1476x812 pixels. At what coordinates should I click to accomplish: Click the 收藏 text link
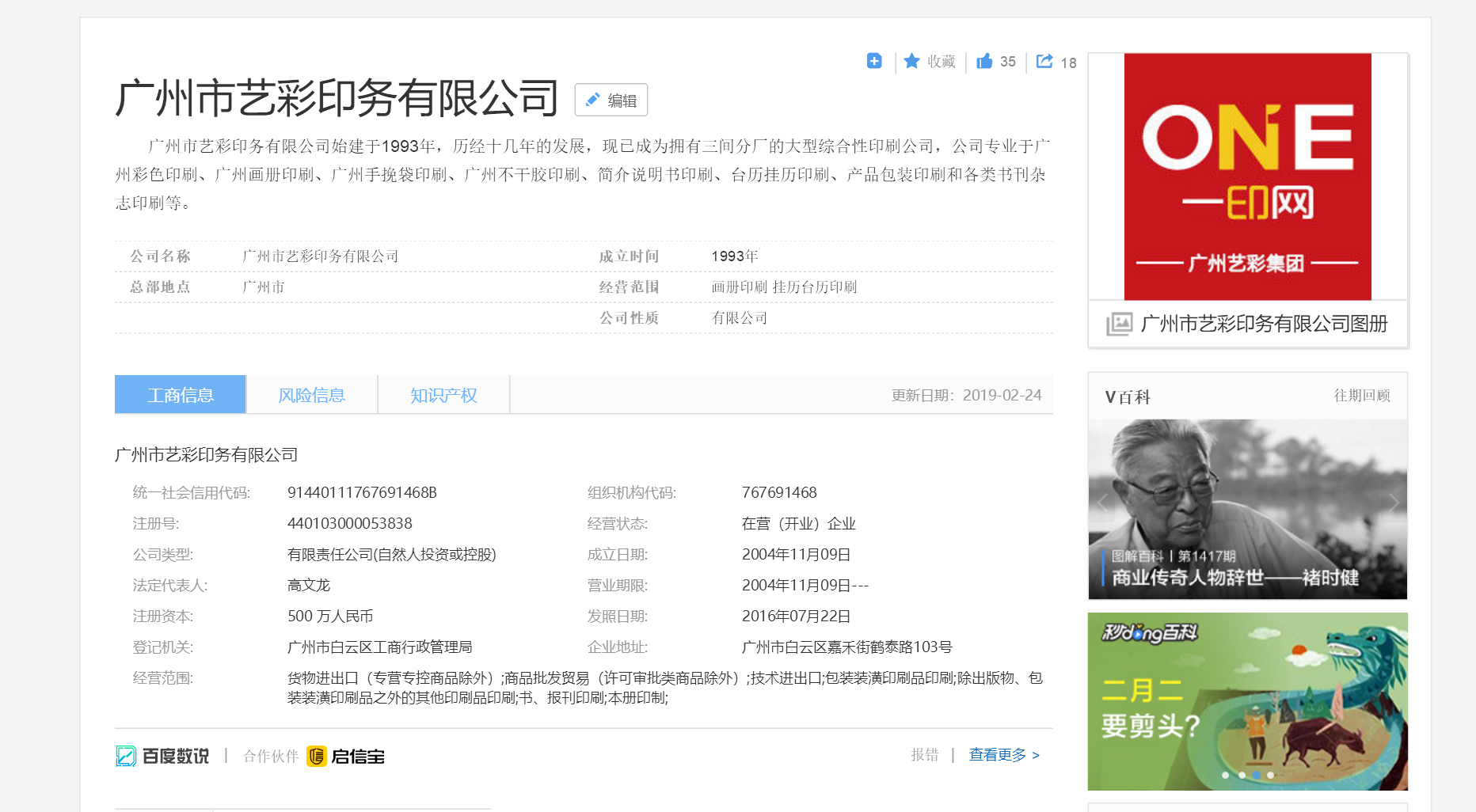pyautogui.click(x=942, y=62)
